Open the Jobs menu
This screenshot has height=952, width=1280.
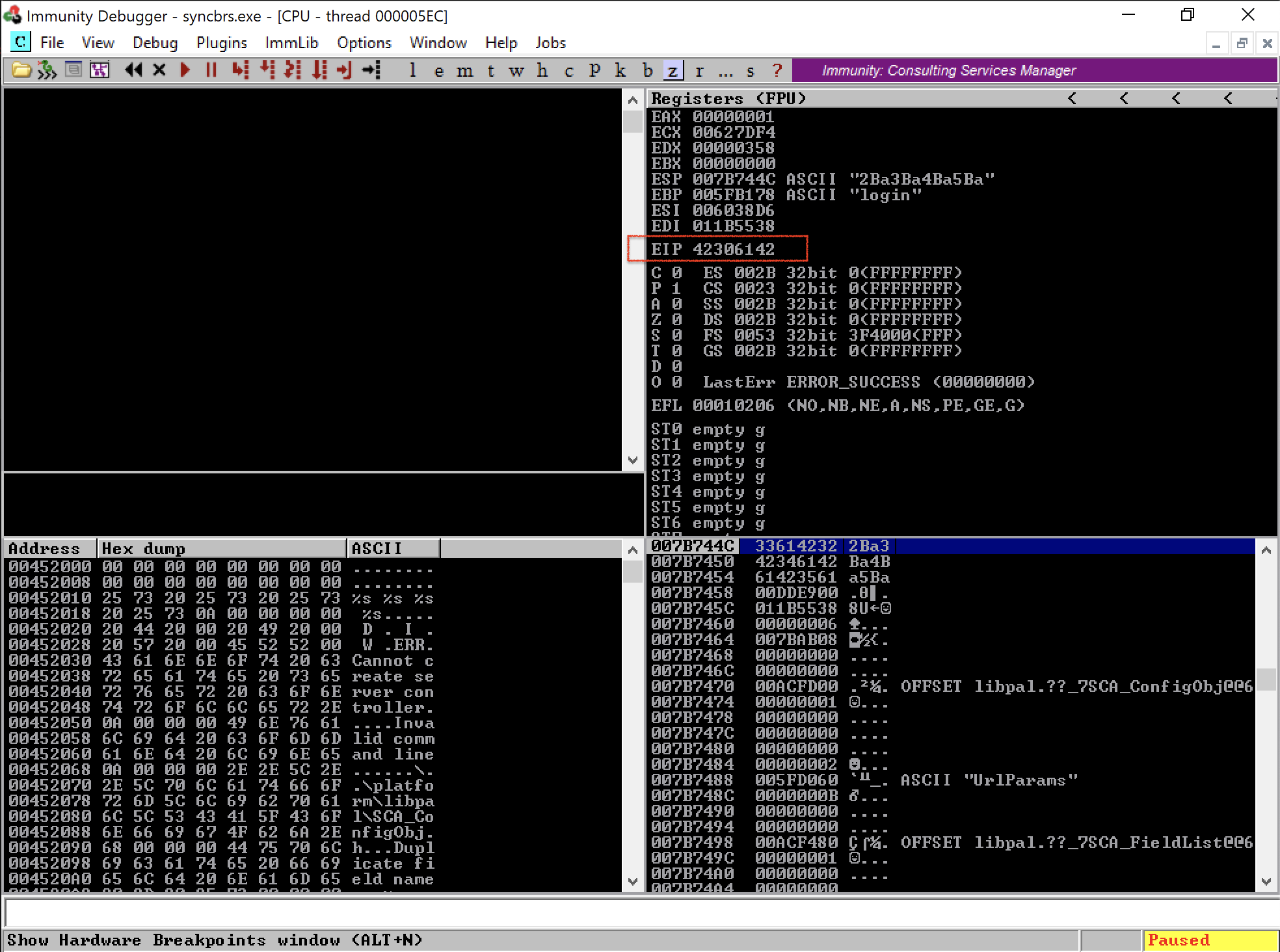pyautogui.click(x=551, y=43)
